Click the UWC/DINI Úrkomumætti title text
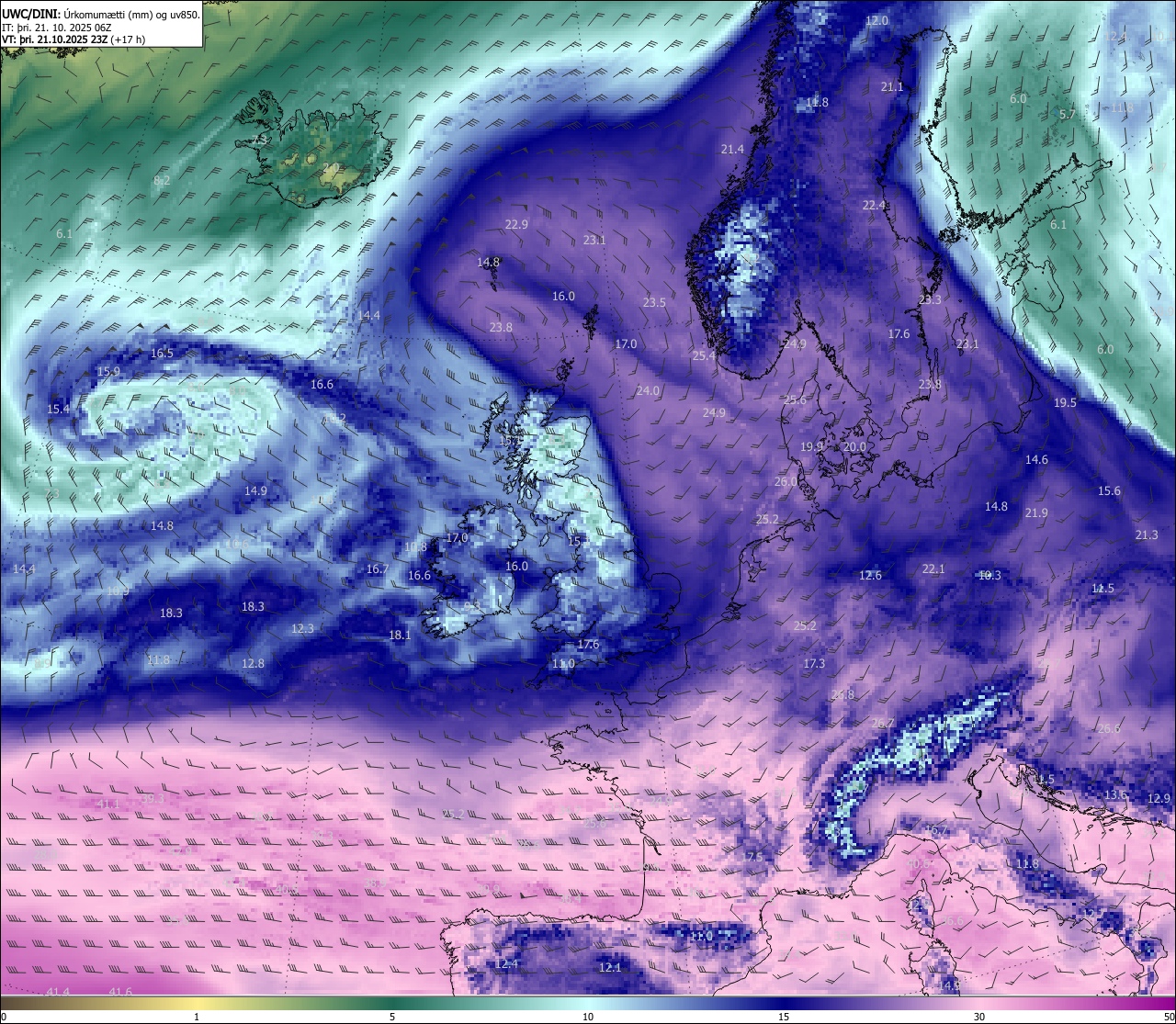Image resolution: width=1176 pixels, height=1024 pixels. pyautogui.click(x=101, y=15)
